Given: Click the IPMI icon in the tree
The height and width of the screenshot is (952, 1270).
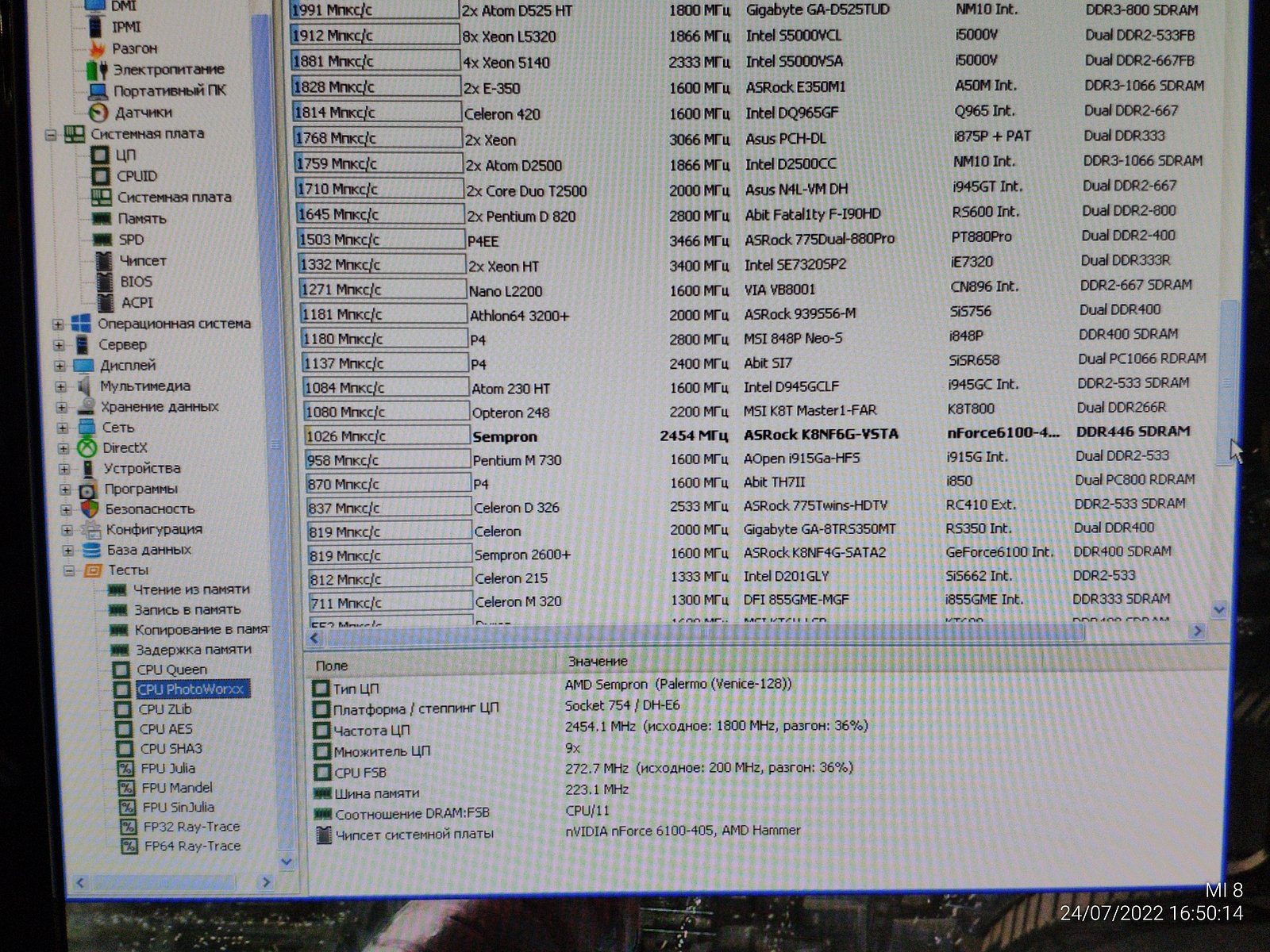Looking at the screenshot, I should click(x=95, y=28).
